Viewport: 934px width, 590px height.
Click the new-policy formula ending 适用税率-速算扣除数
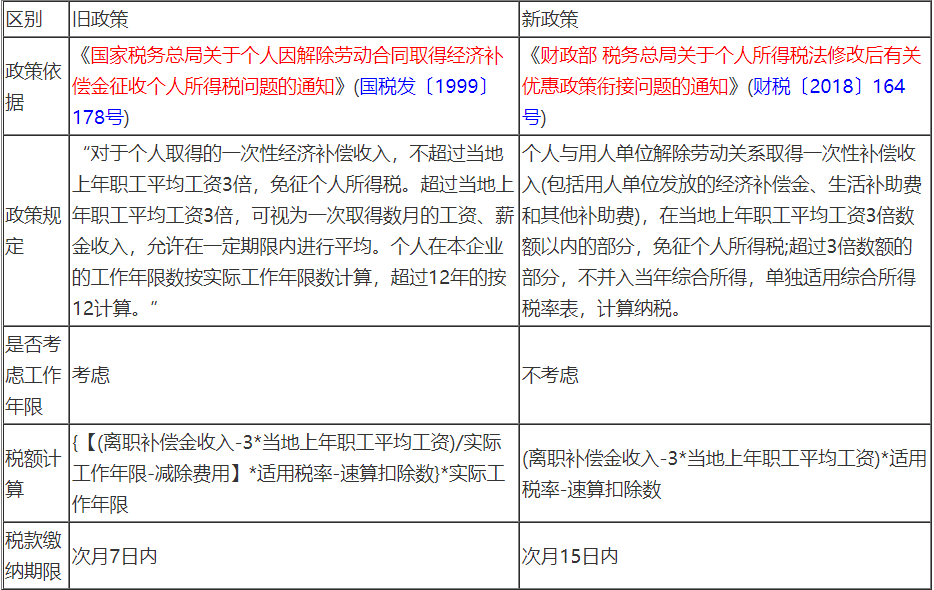pos(724,474)
